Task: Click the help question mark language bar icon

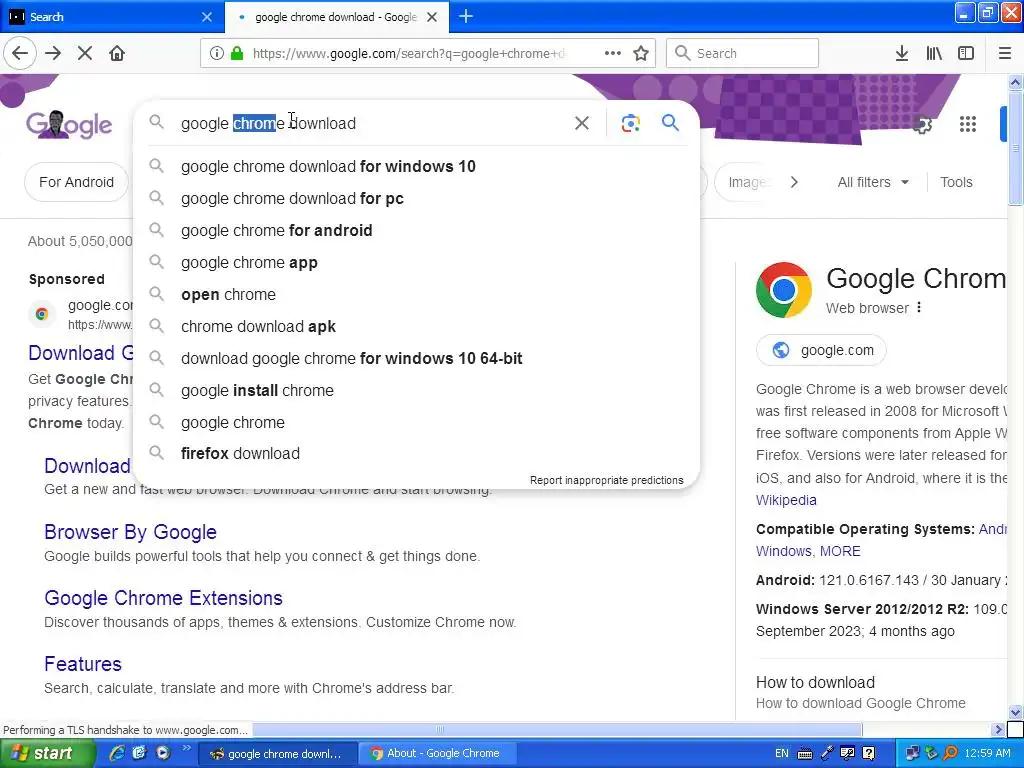Action: [x=869, y=753]
